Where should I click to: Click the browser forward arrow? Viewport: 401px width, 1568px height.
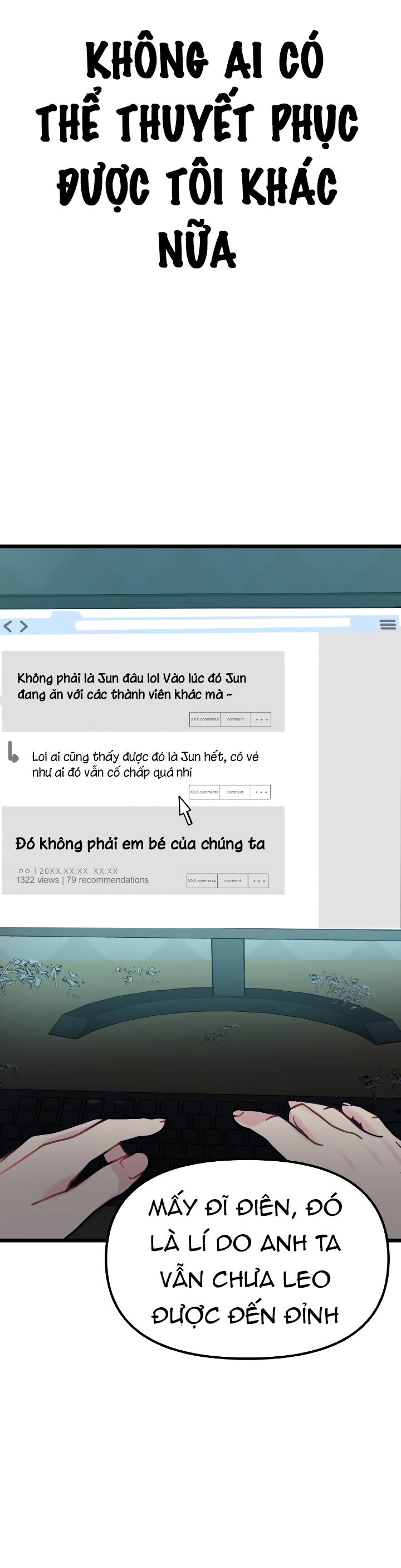[x=24, y=626]
